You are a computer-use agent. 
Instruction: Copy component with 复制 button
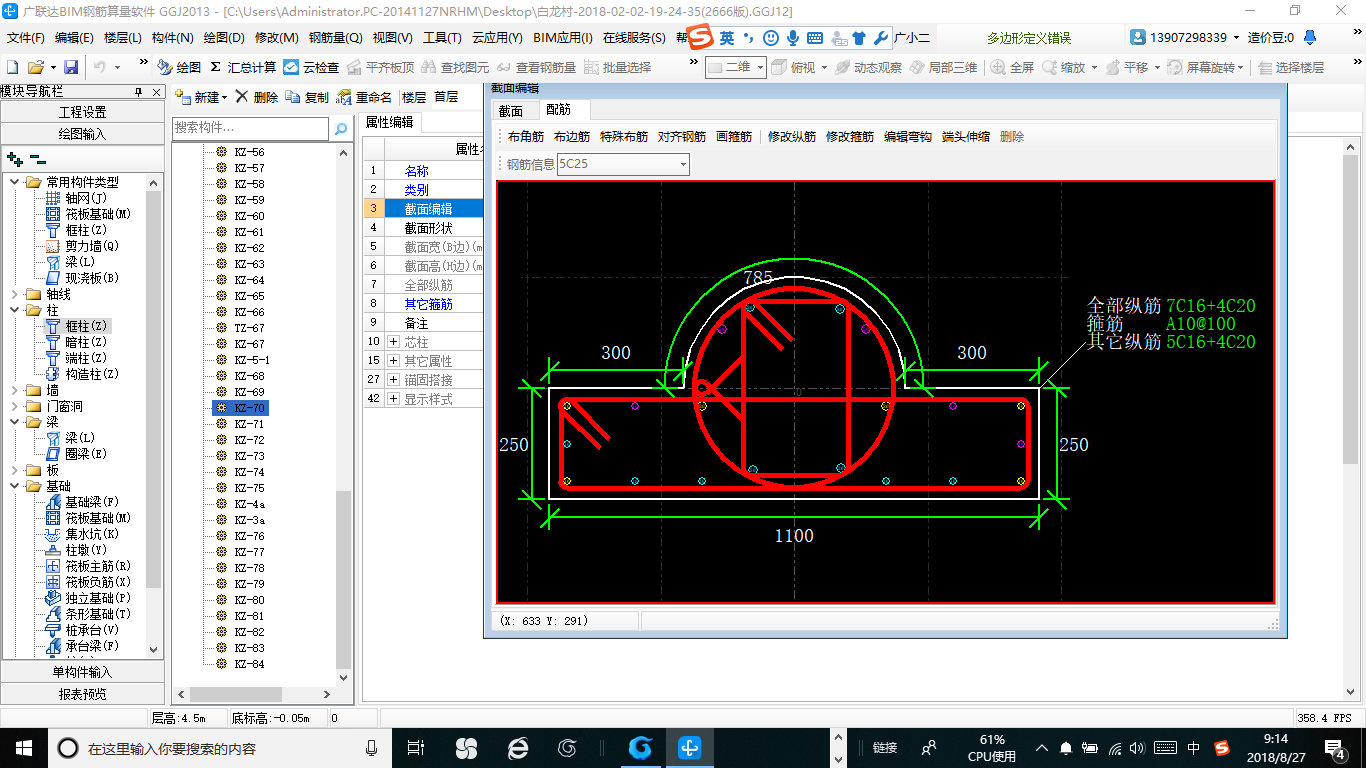(x=307, y=97)
